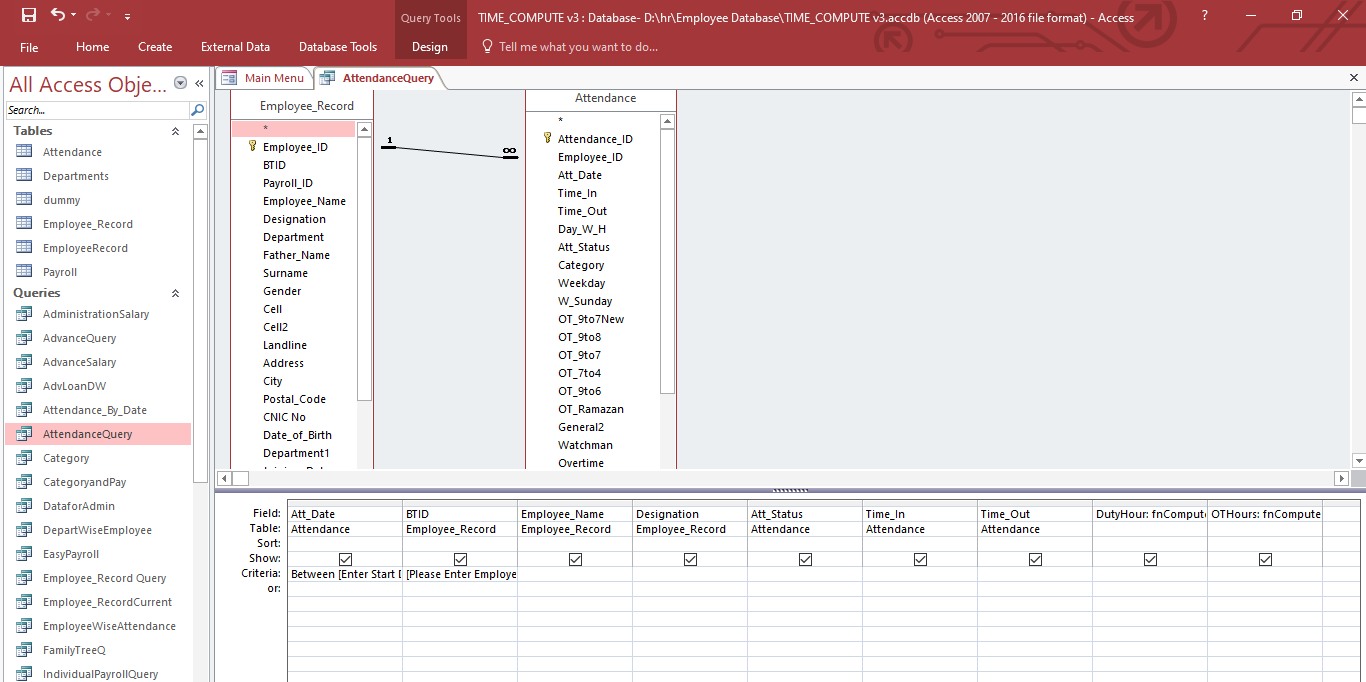
Task: Uncheck Show box for Att_Date column
Action: (345, 559)
